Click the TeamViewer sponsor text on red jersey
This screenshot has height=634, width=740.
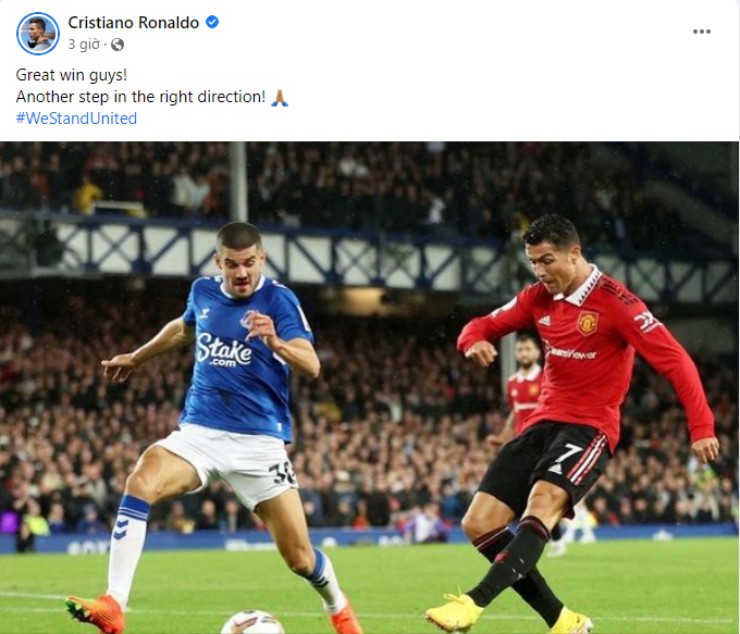click(570, 352)
